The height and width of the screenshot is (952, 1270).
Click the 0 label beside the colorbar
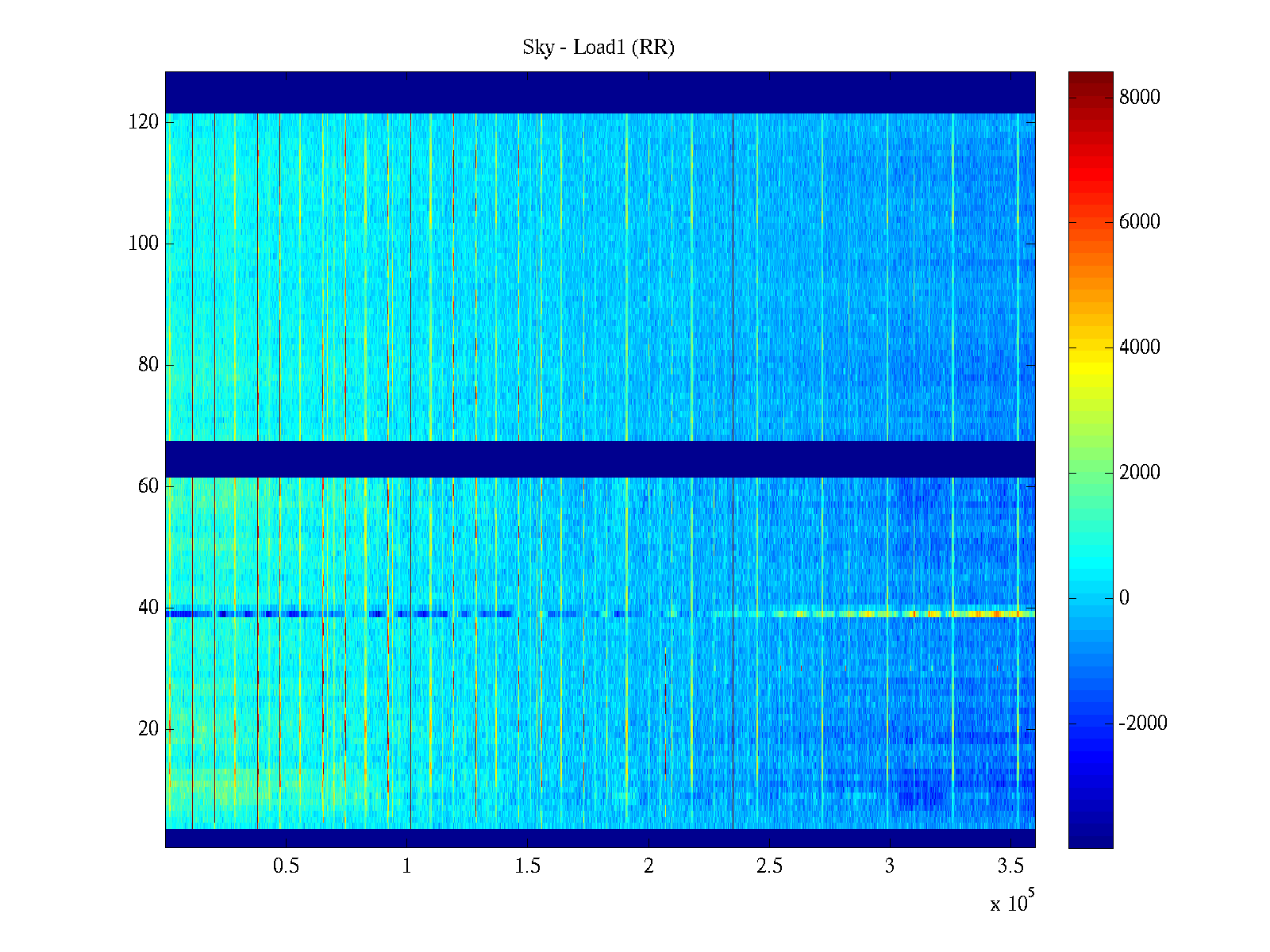point(1124,598)
